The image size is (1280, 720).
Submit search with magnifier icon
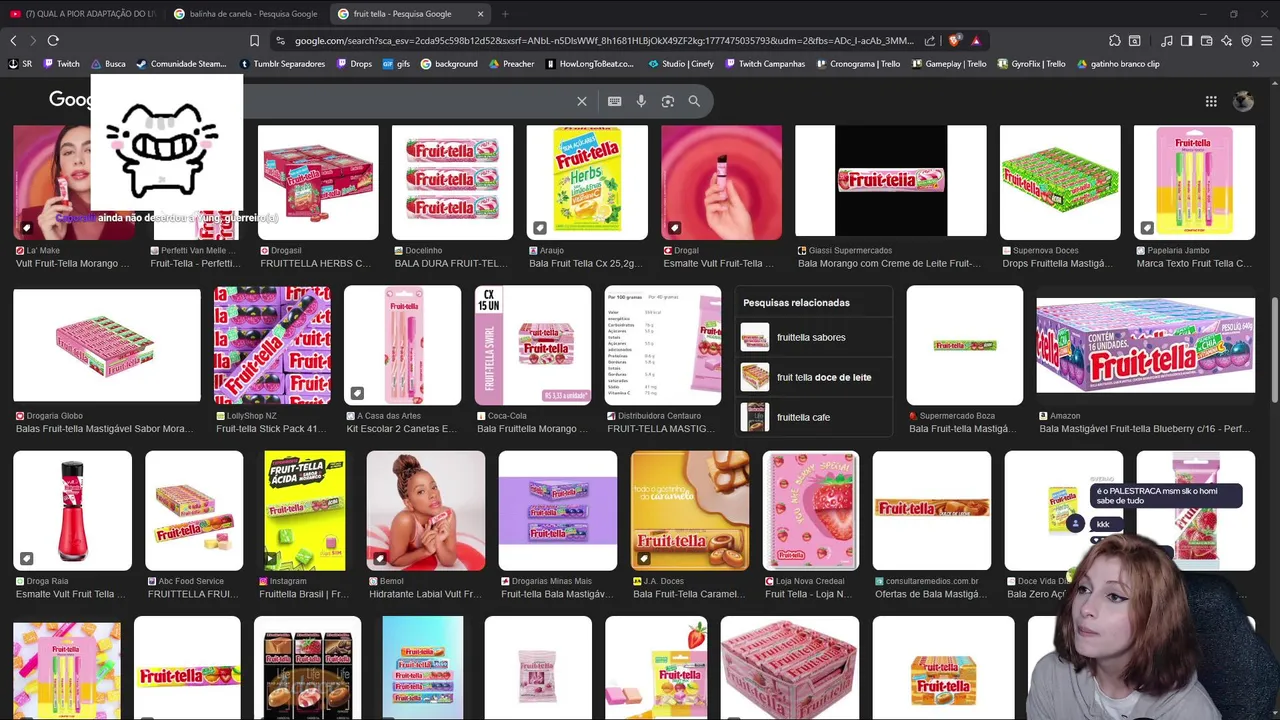[x=694, y=101]
